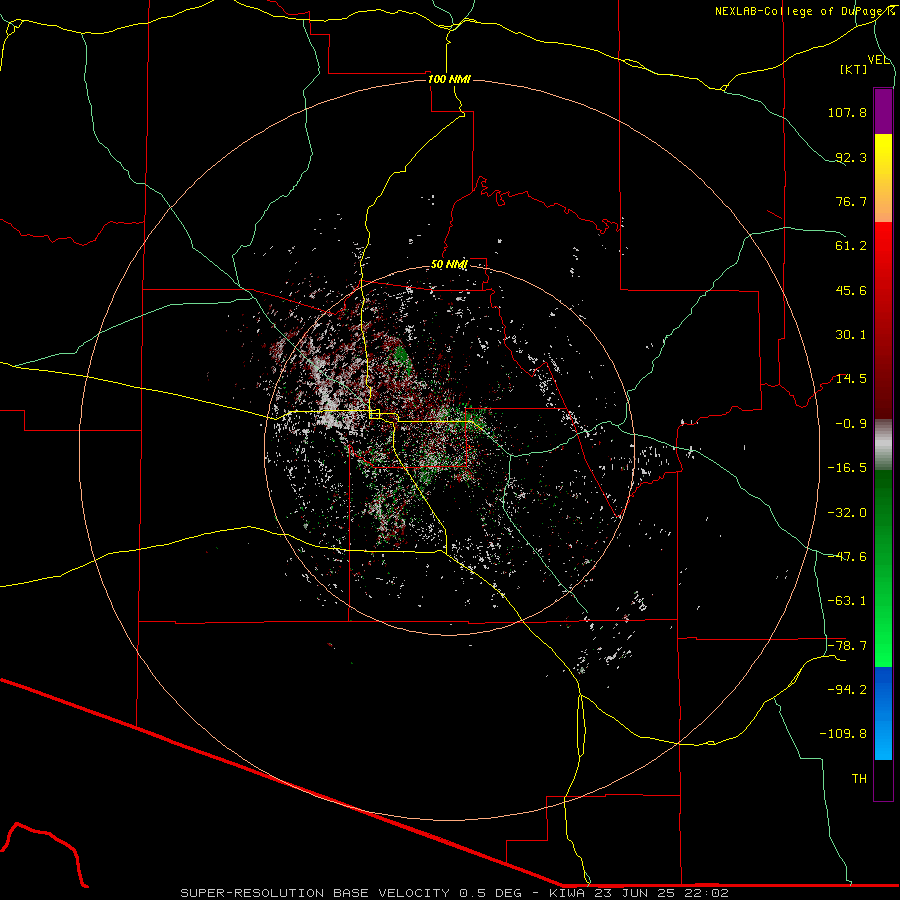Click the 76.7 legend value

pyautogui.click(x=851, y=201)
